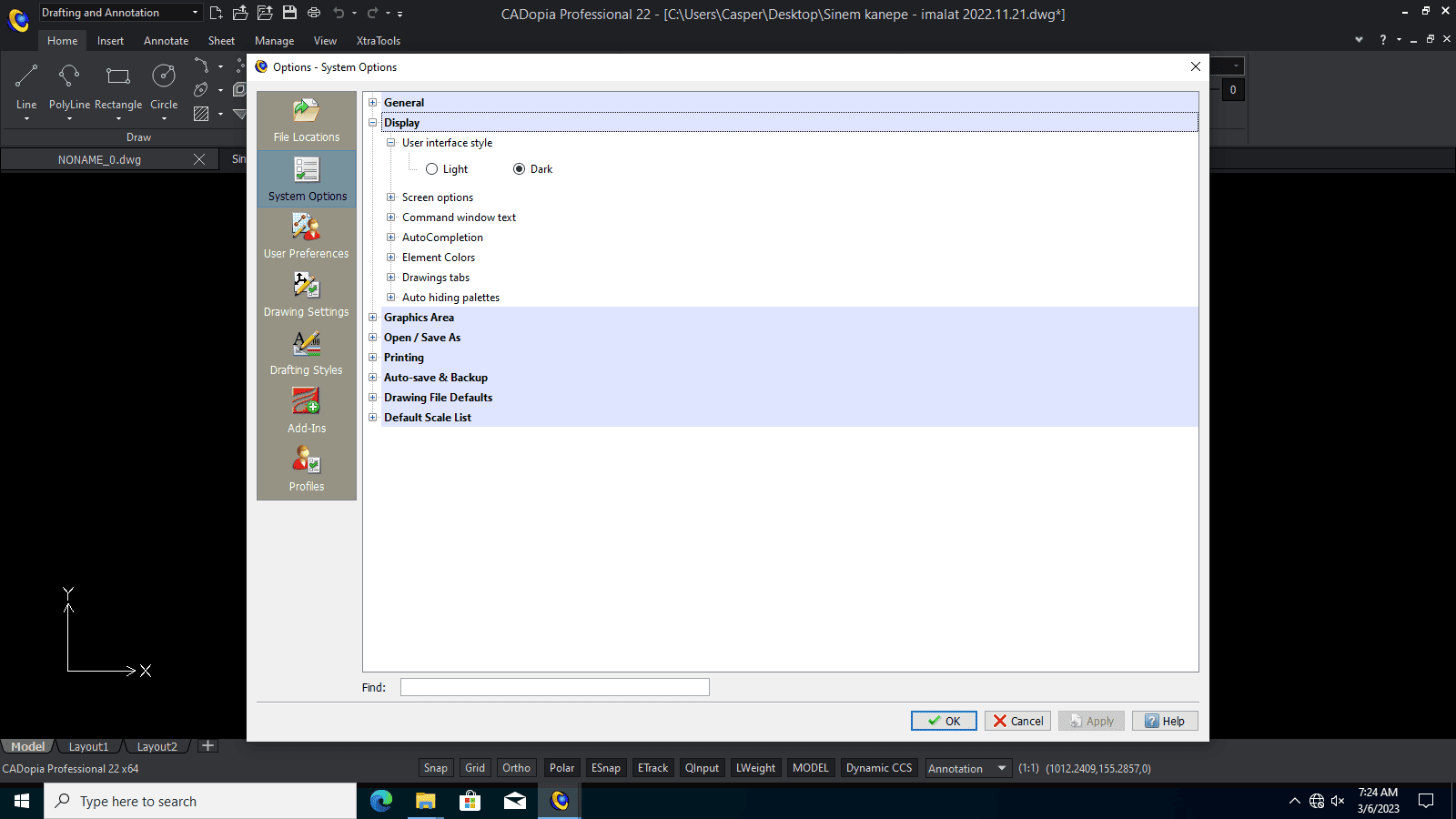Collapse the User interface style node
The height and width of the screenshot is (819, 1456).
pyautogui.click(x=390, y=143)
